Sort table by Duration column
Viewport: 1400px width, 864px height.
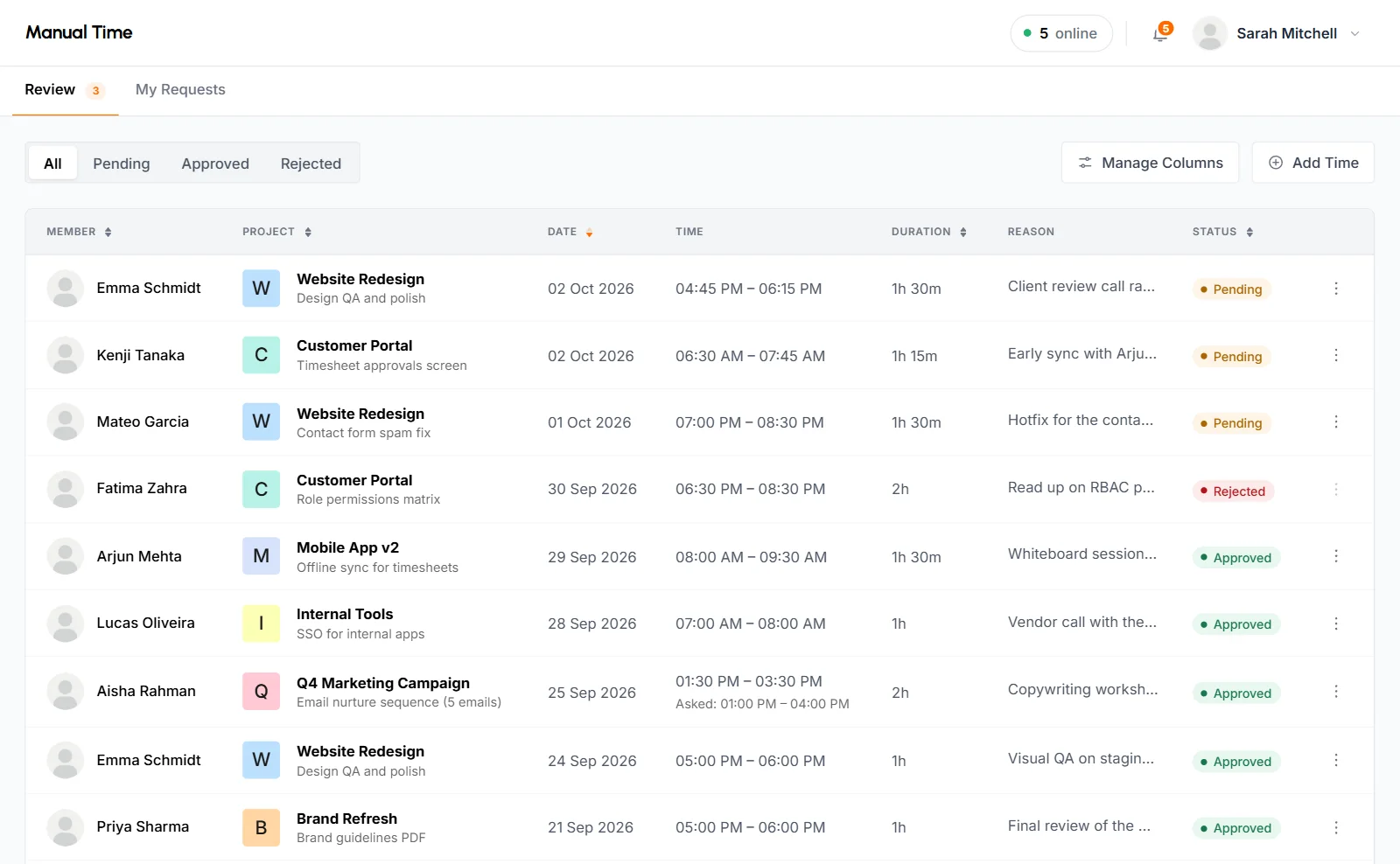(928, 232)
